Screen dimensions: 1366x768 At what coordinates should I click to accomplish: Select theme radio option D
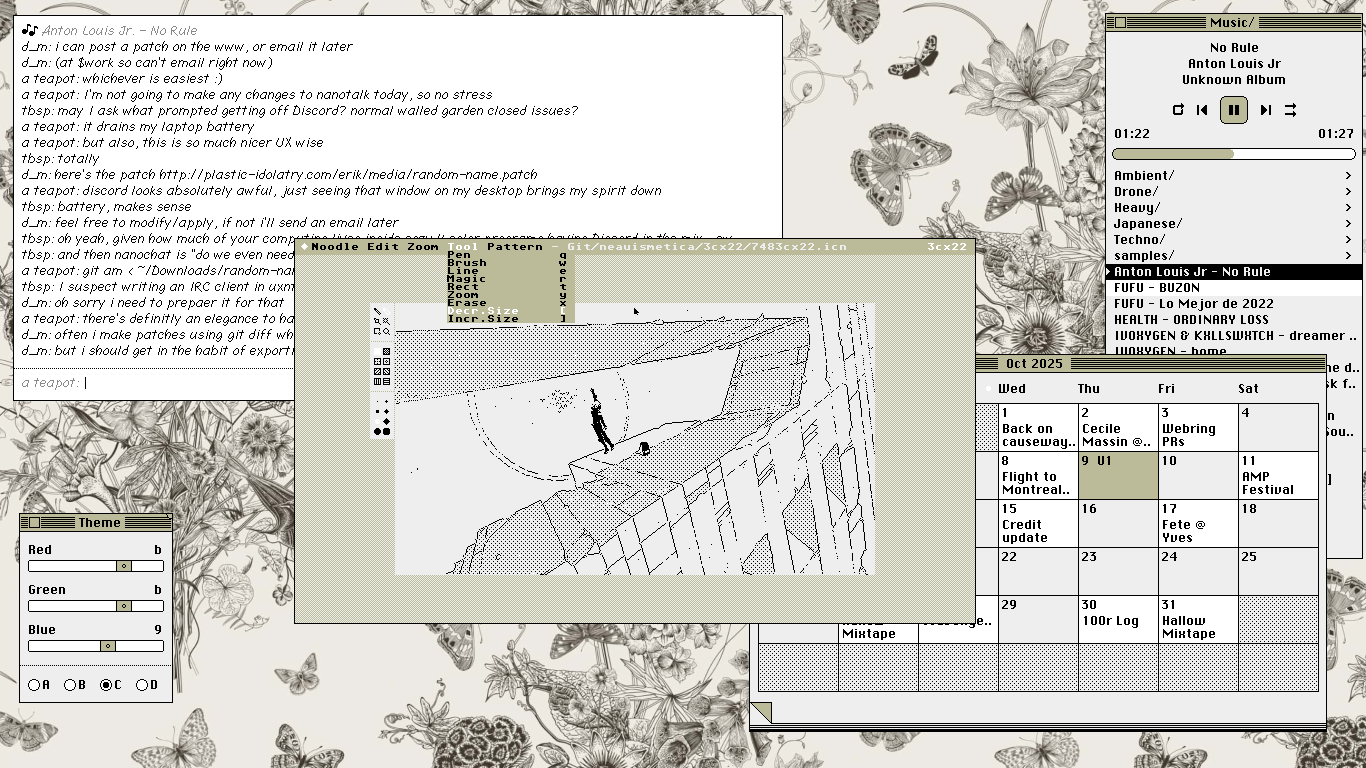click(x=142, y=685)
